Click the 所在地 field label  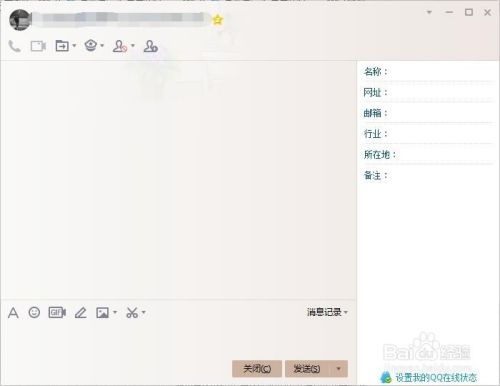tap(380, 155)
